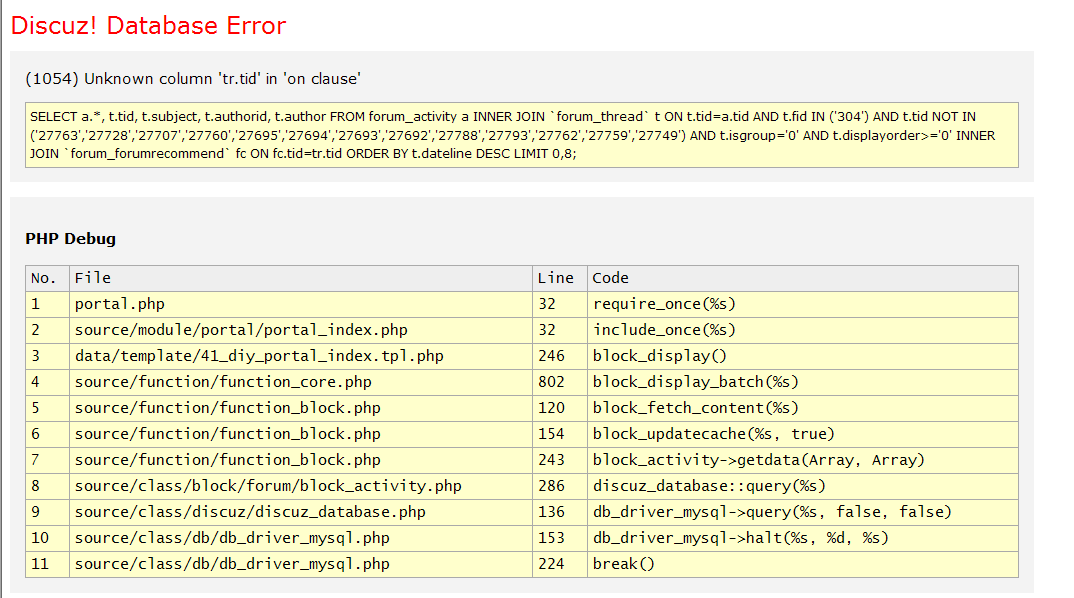Image resolution: width=1074 pixels, height=598 pixels.
Task: Select 'source/class/block/forum/block_activity.php' cell
Action: (x=301, y=486)
